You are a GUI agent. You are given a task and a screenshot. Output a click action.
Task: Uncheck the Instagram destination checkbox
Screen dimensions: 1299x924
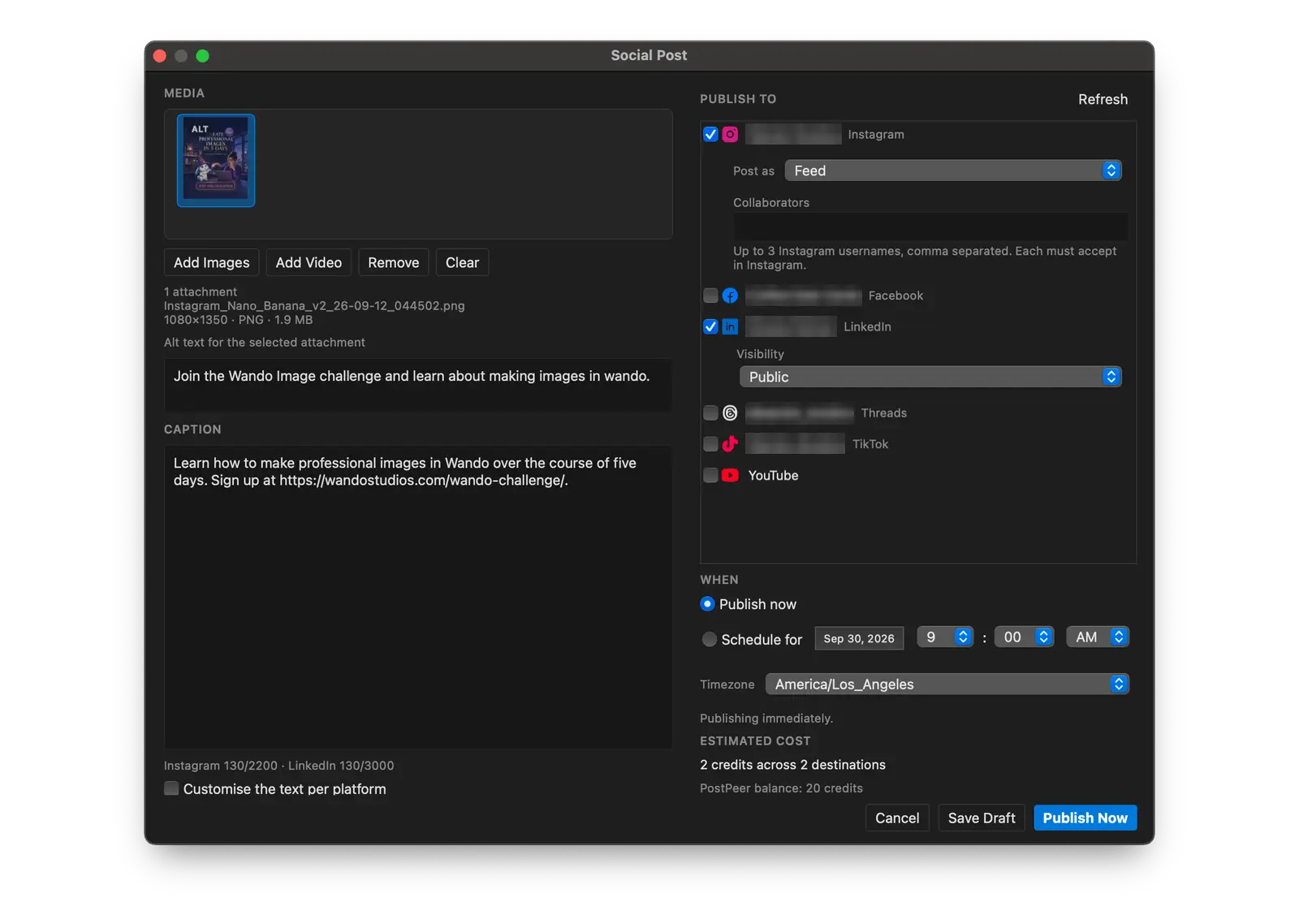click(710, 134)
